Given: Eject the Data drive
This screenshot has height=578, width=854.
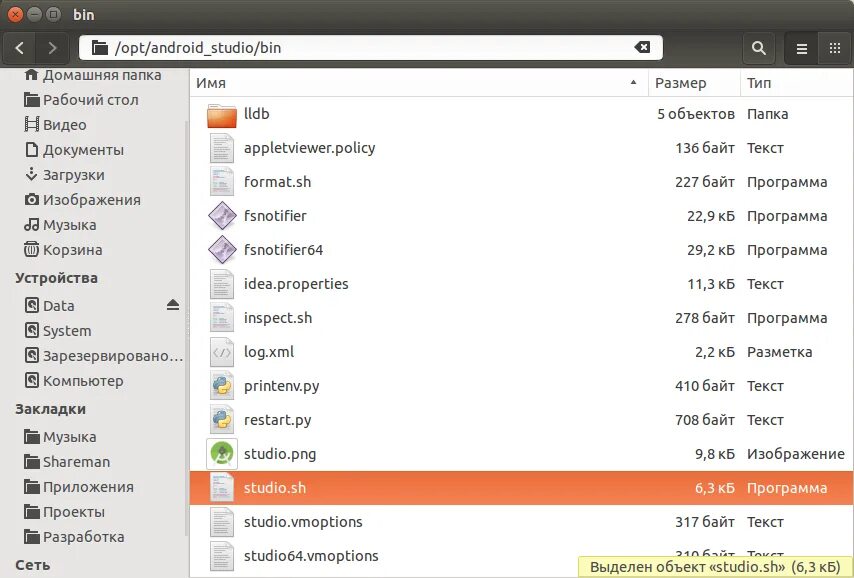Looking at the screenshot, I should tap(172, 305).
